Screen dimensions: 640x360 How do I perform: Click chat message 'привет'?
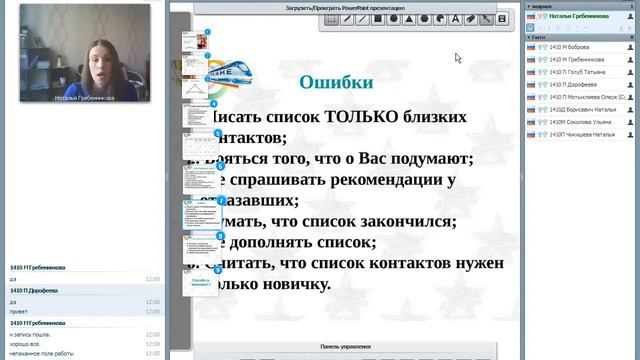(19, 312)
